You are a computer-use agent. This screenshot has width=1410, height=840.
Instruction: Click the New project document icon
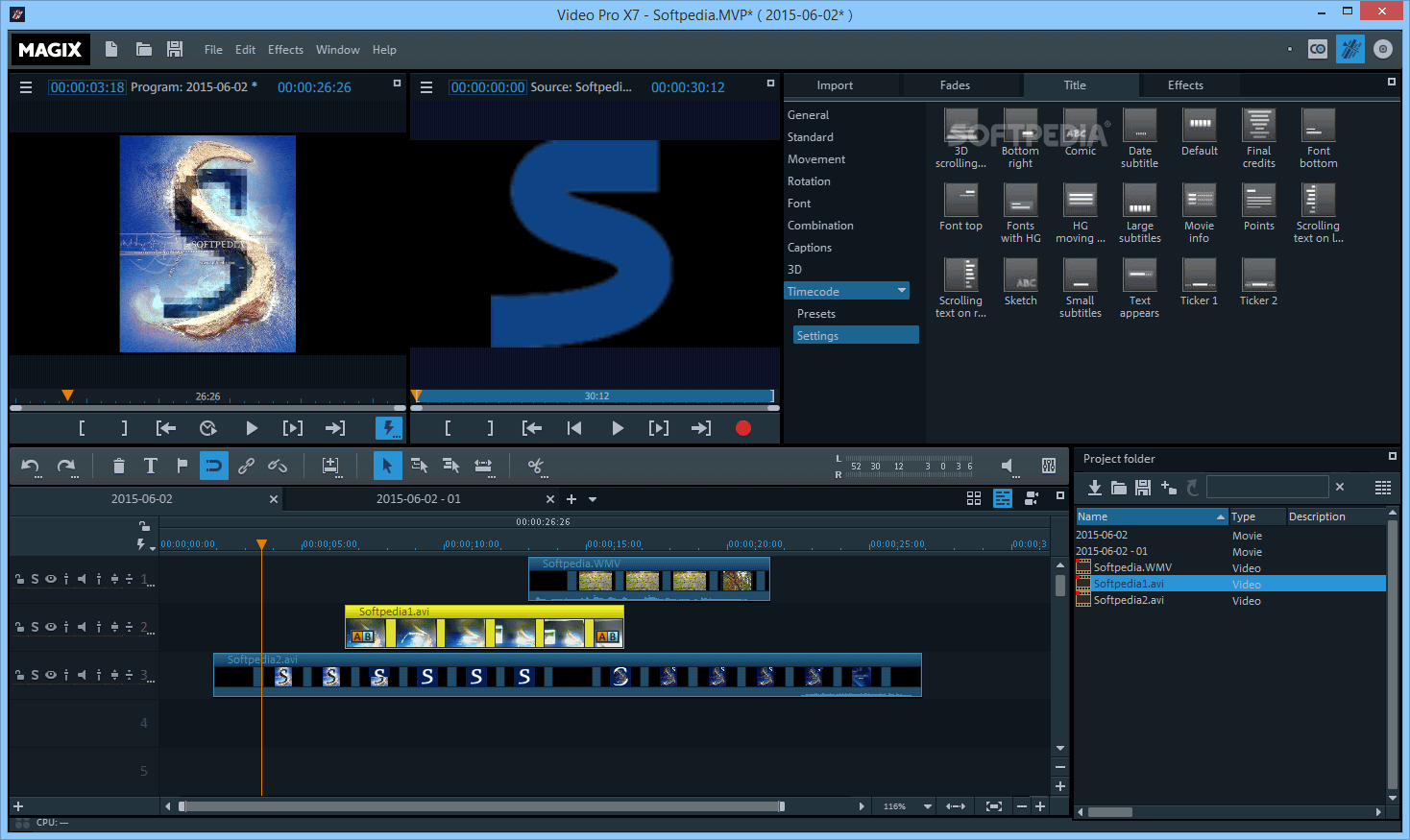click(111, 49)
